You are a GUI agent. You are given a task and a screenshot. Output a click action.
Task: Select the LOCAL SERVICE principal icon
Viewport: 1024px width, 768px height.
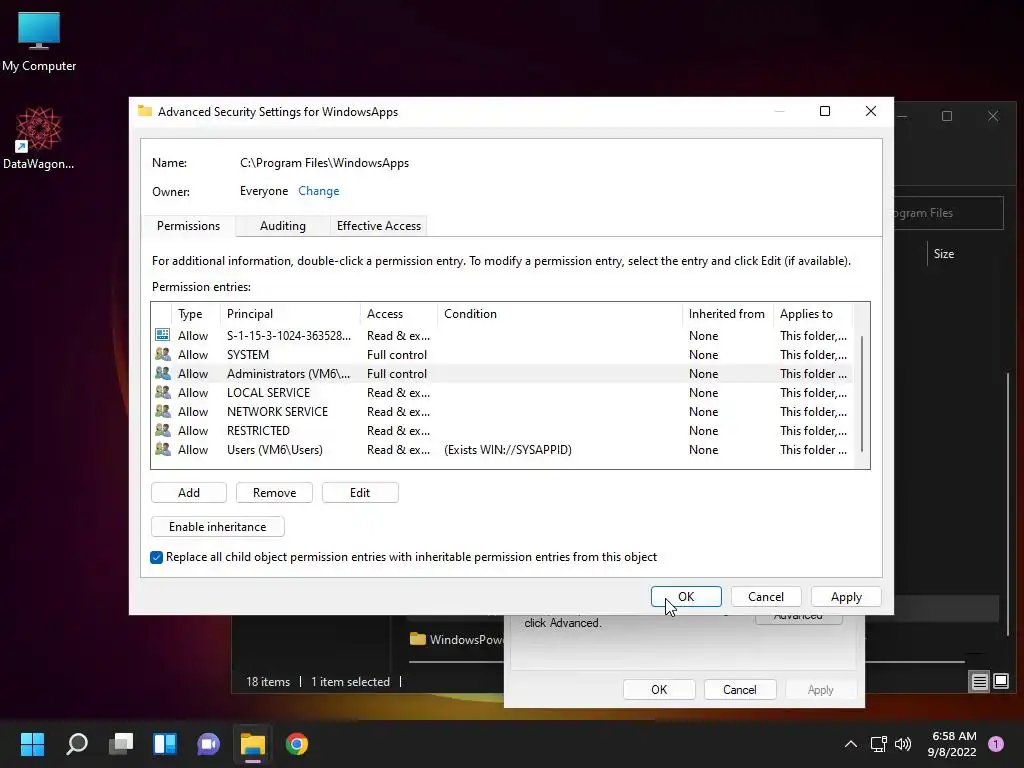(x=163, y=392)
